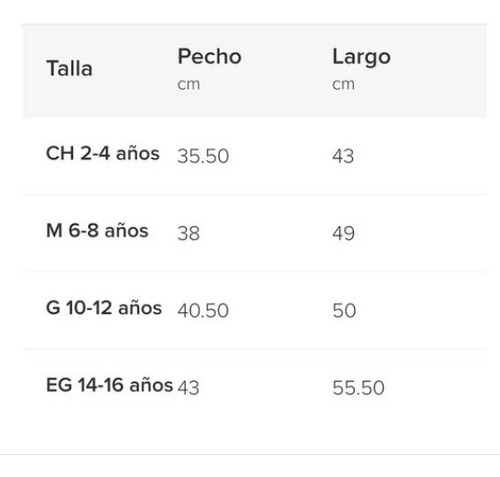Click the word años in the EG row
Screen dimensions: 500x477
click(151, 385)
